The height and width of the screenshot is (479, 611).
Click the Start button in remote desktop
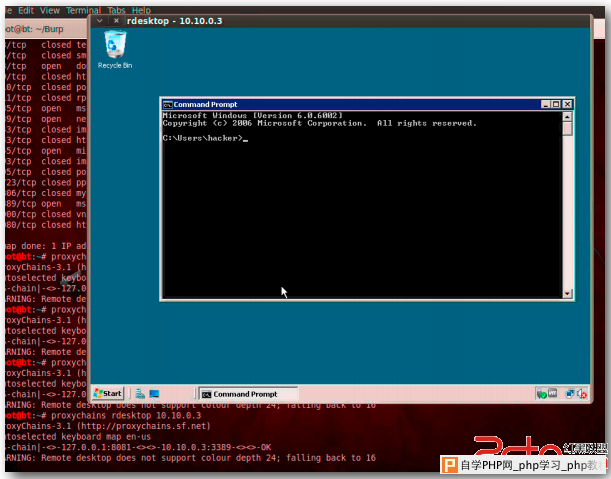pyautogui.click(x=108, y=394)
